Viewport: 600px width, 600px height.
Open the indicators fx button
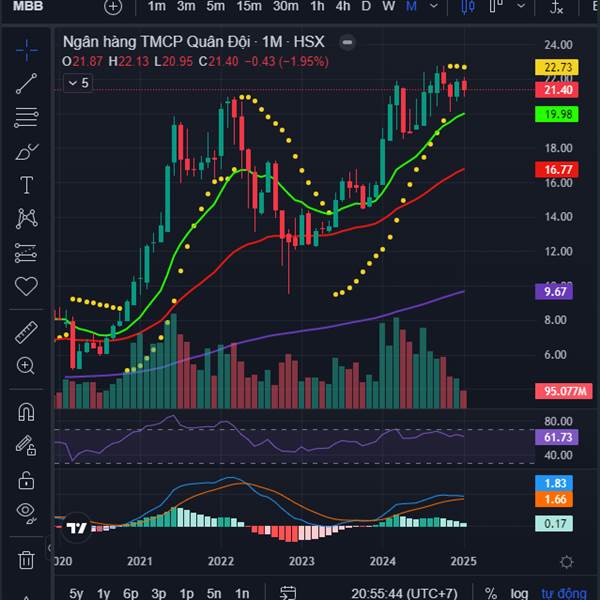click(x=556, y=7)
